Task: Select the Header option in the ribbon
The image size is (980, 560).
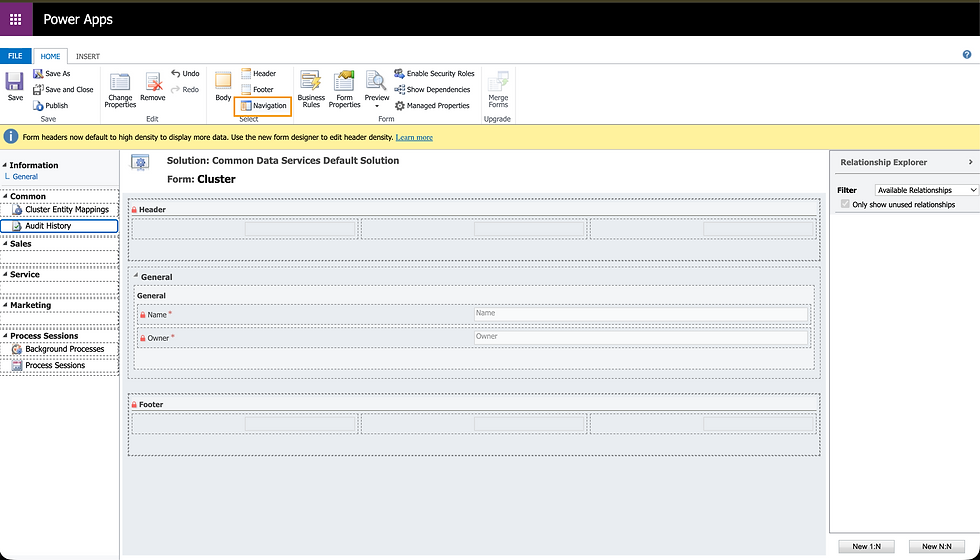Action: point(259,74)
